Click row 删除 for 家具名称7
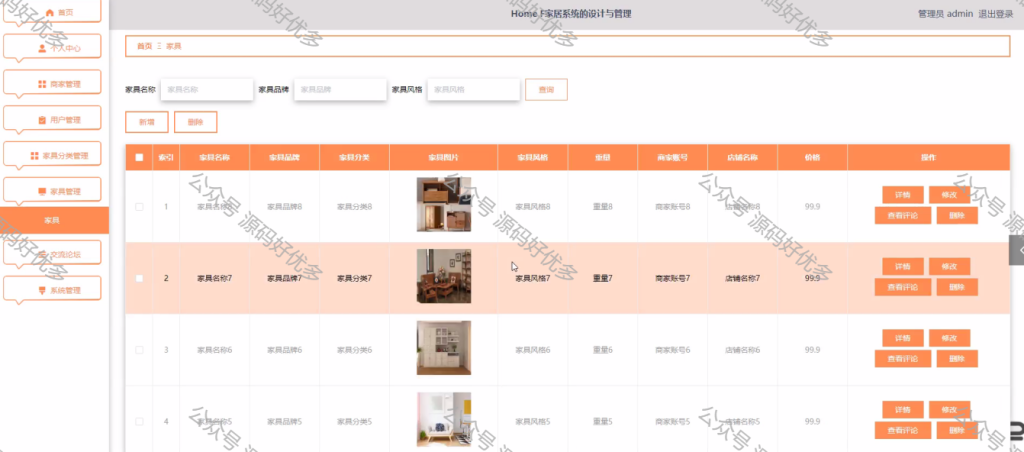1024x452 pixels. click(x=957, y=287)
